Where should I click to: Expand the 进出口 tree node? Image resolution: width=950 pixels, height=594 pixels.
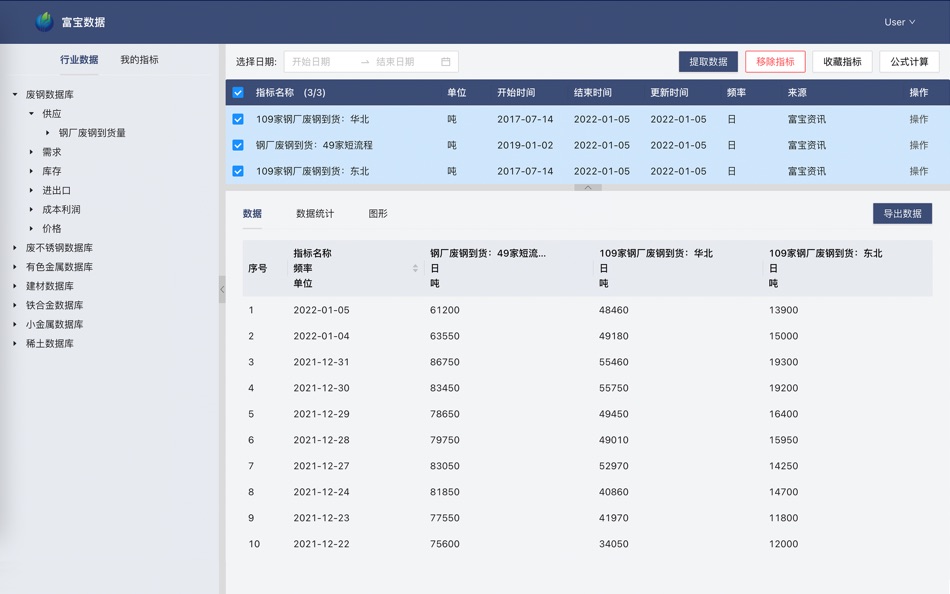click(x=32, y=190)
